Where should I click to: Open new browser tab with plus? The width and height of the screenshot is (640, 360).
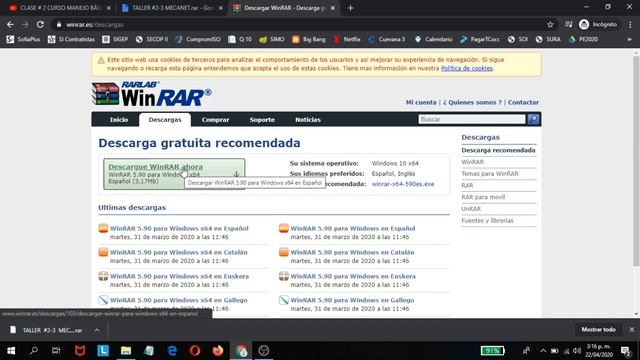tap(351, 8)
